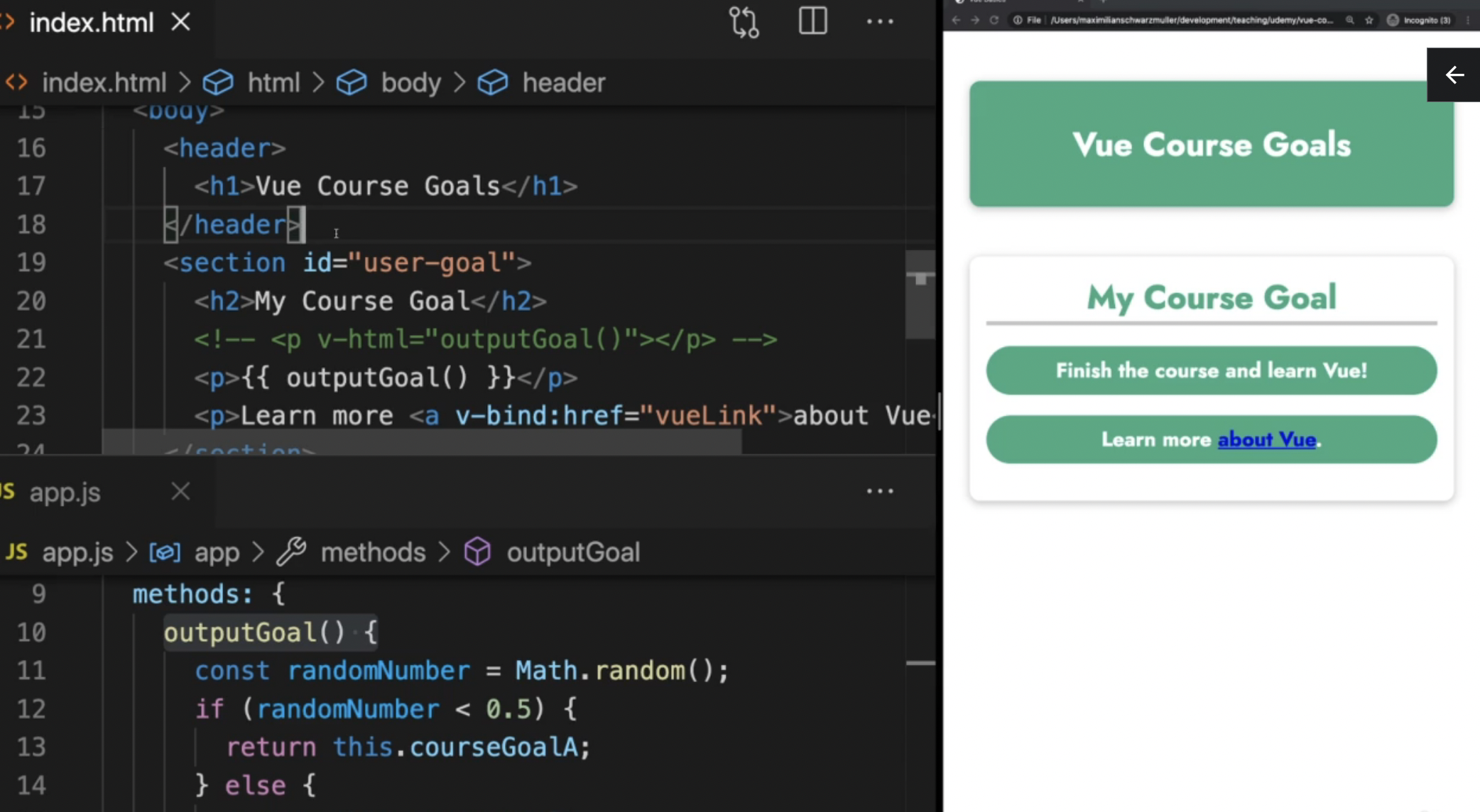Click cube icon beside html breadcrumb
The width and height of the screenshot is (1480, 812).
point(218,82)
